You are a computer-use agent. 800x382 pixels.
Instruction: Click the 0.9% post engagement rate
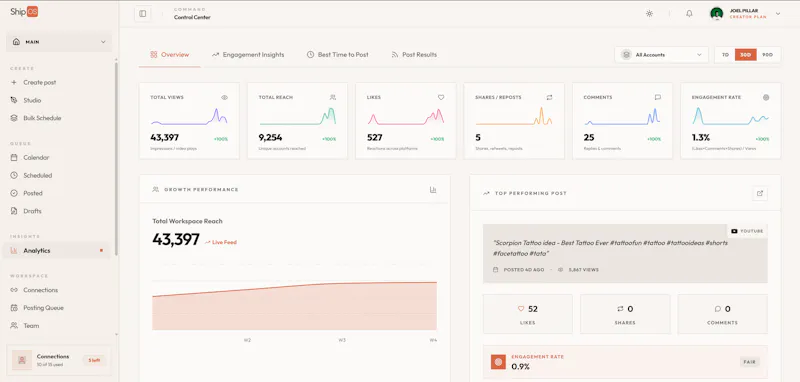pyautogui.click(x=520, y=366)
